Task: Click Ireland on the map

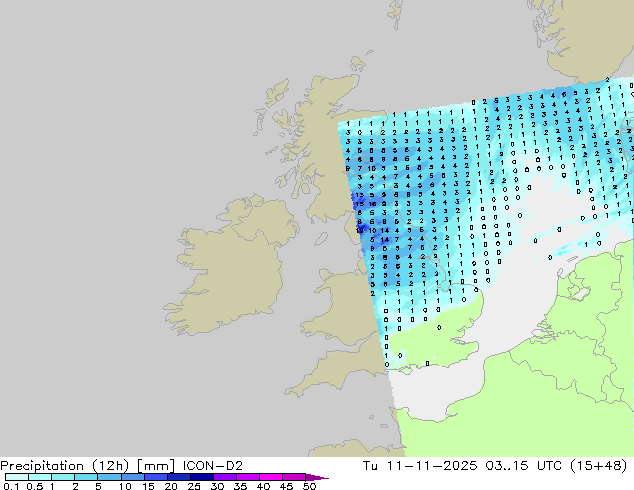Action: [230, 267]
